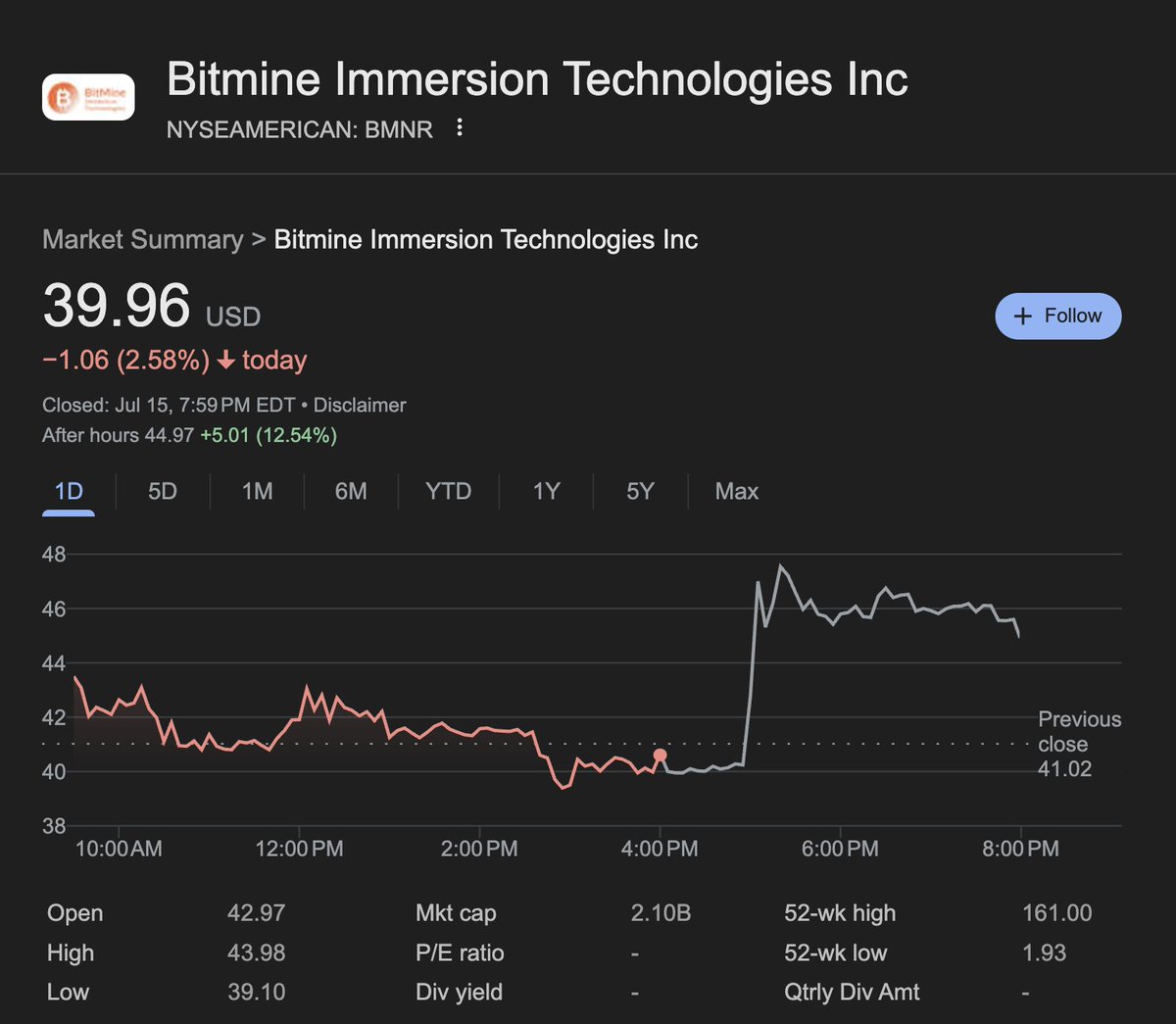Switch to the 5D chart tab
Screen dimensions: 1176x1024
point(162,491)
